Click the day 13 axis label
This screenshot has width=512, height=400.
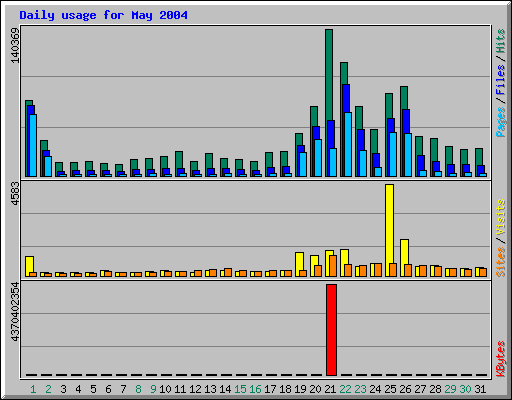coord(210,389)
